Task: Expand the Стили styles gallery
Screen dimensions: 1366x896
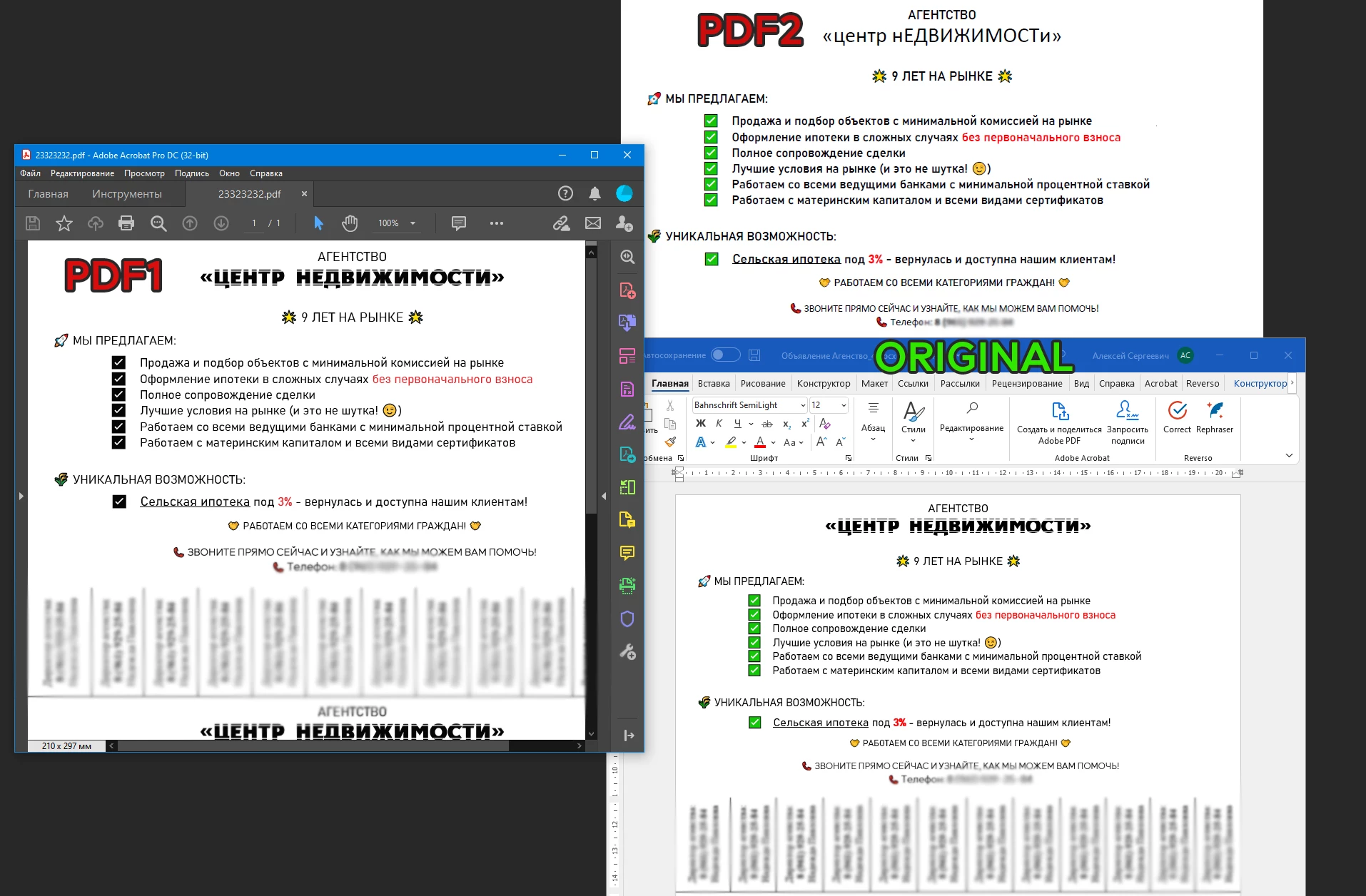Action: 914,422
